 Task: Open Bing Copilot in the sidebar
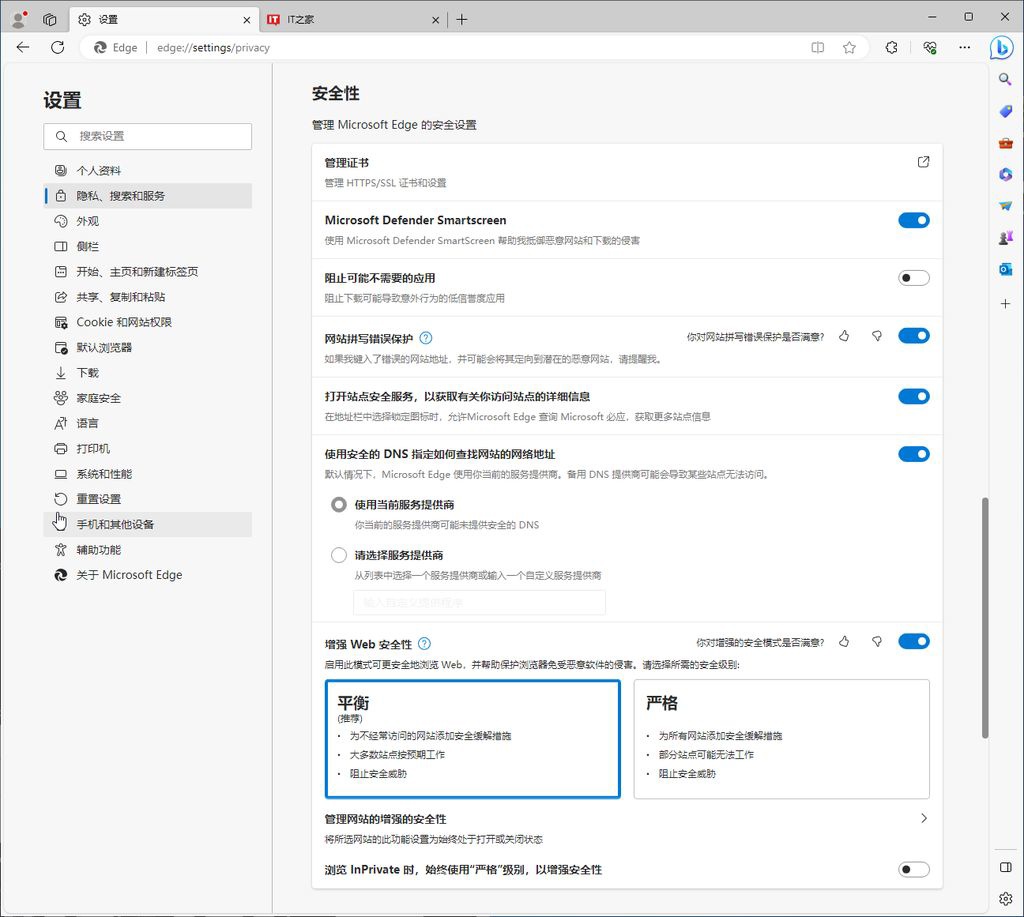point(1003,47)
